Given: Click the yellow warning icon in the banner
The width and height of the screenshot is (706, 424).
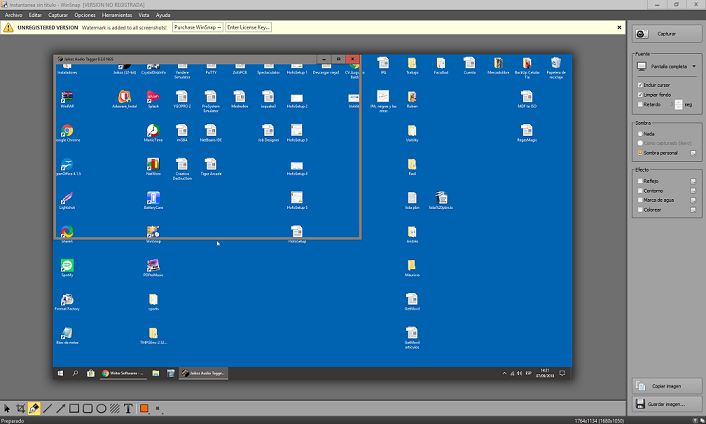Looking at the screenshot, I should pyautogui.click(x=8, y=27).
